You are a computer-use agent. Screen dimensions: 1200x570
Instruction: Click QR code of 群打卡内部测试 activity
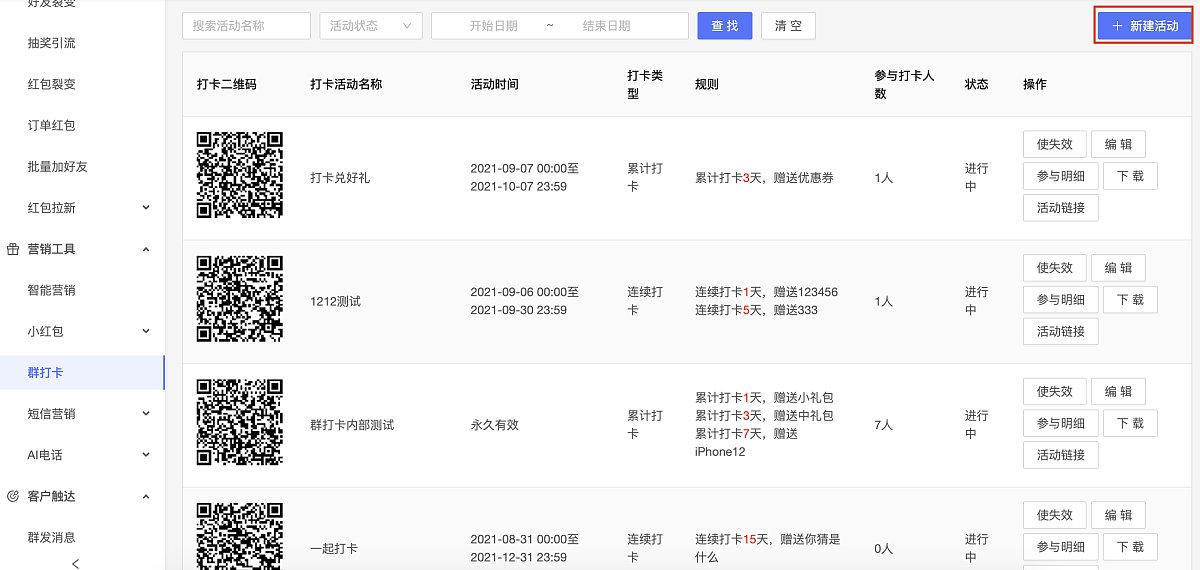pyautogui.click(x=240, y=423)
